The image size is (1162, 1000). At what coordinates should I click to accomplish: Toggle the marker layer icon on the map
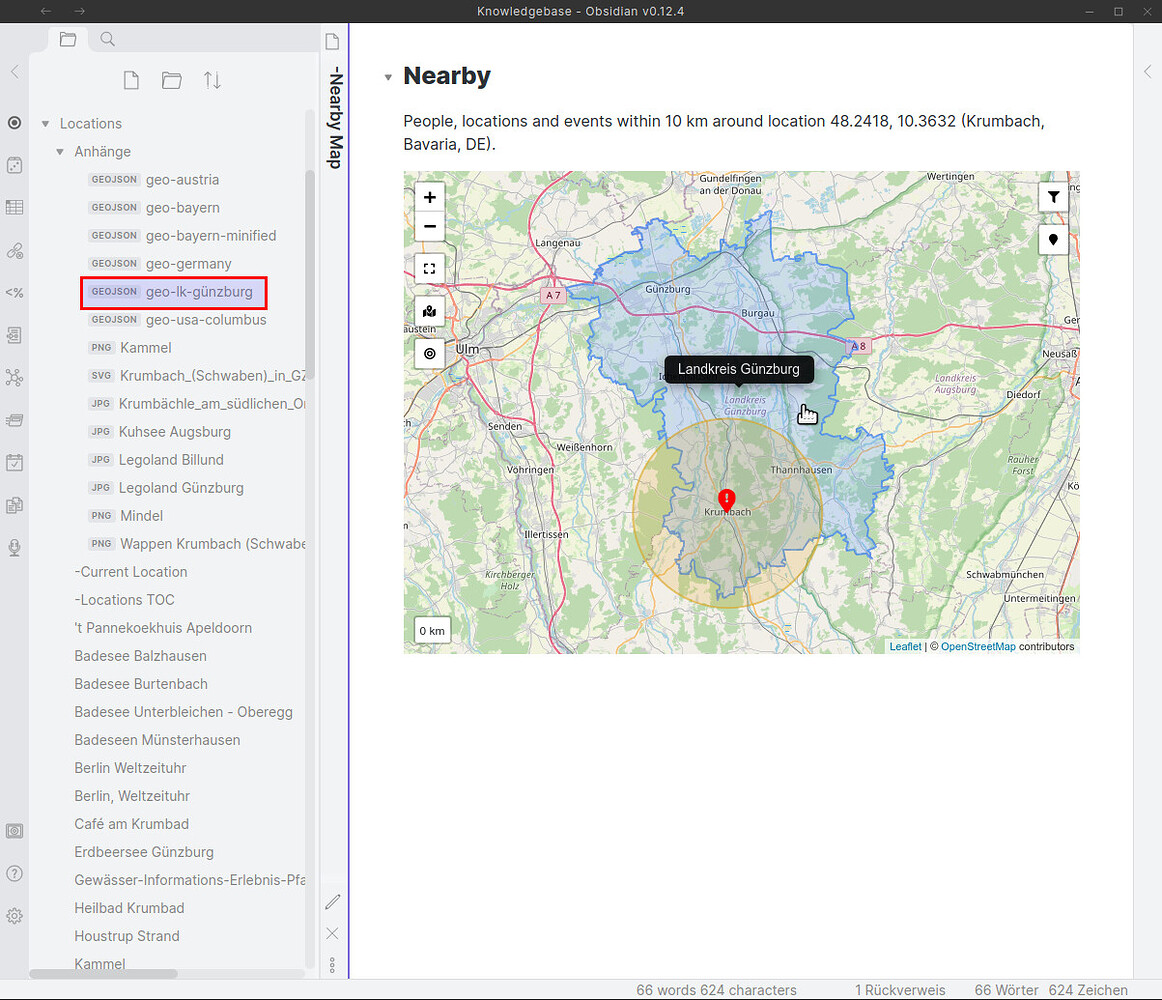[1053, 240]
